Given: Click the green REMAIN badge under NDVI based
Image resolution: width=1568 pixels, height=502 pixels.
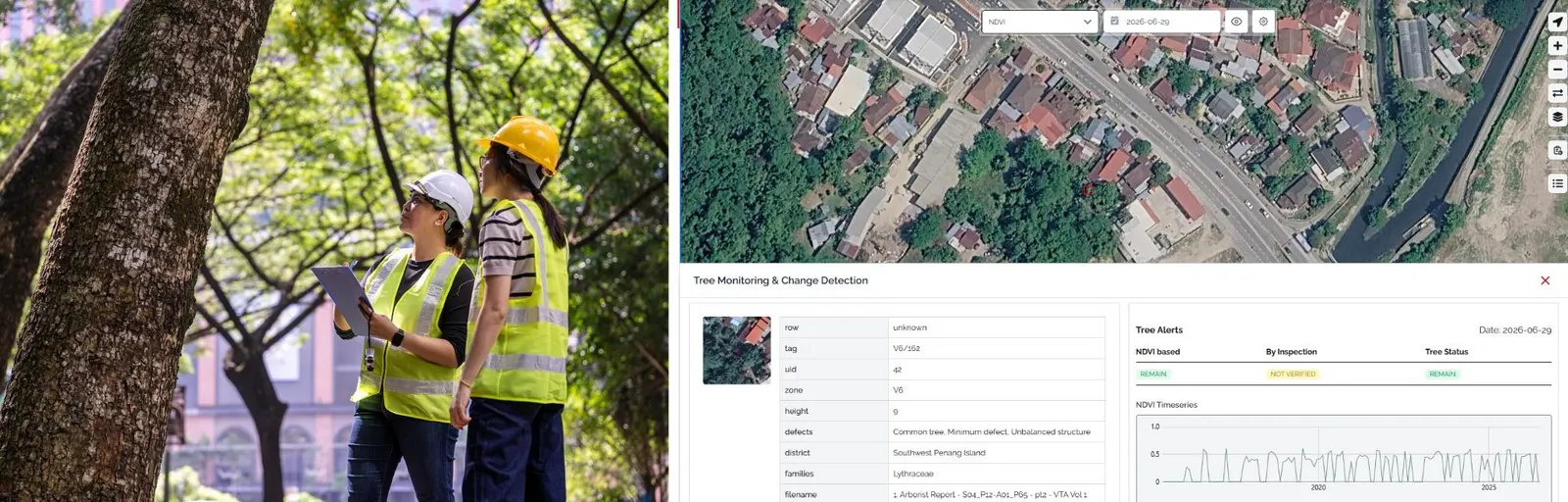Looking at the screenshot, I should click(x=1153, y=374).
